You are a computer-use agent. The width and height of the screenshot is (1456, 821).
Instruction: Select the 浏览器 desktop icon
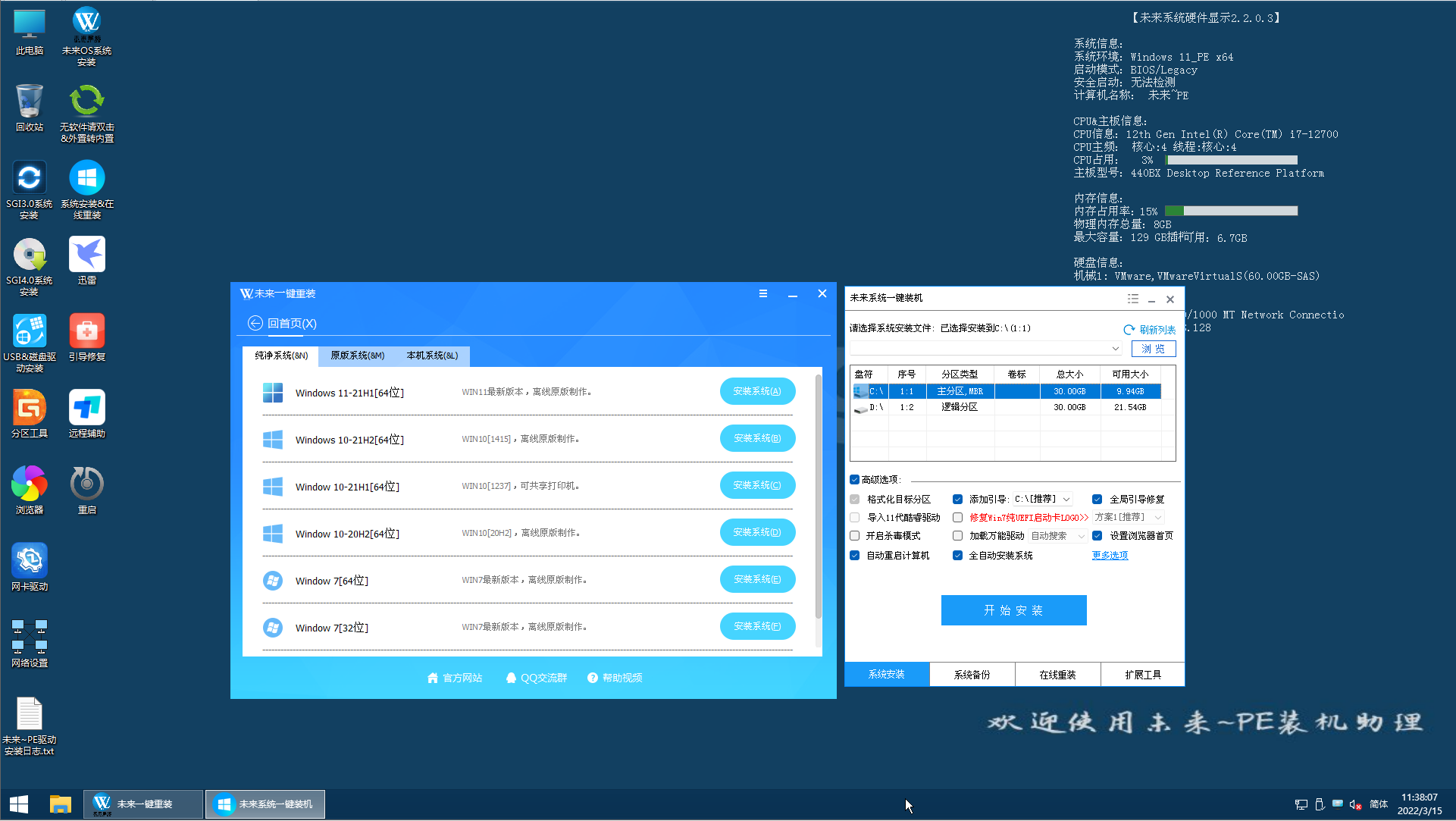[x=30, y=490]
